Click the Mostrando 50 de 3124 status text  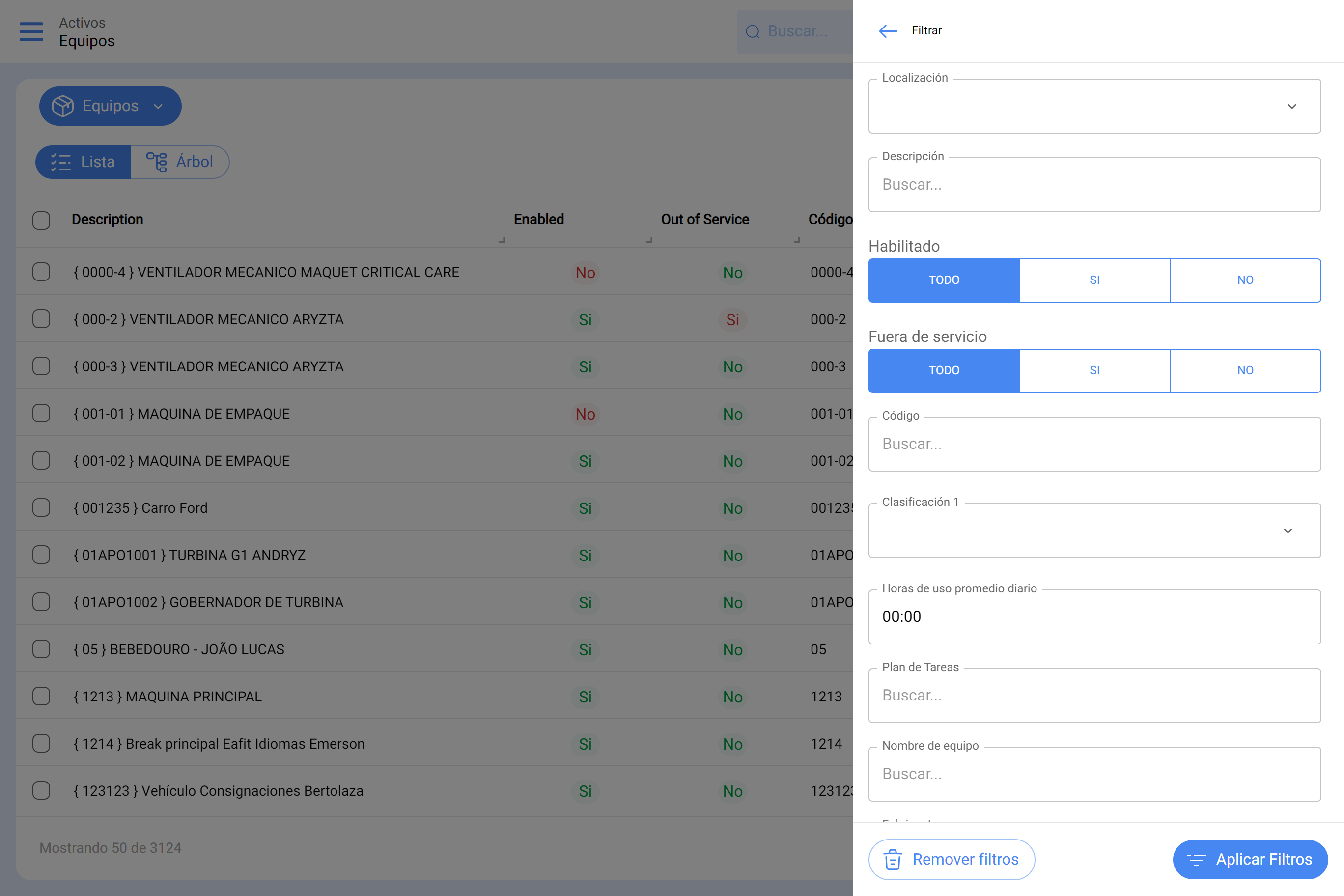[111, 847]
